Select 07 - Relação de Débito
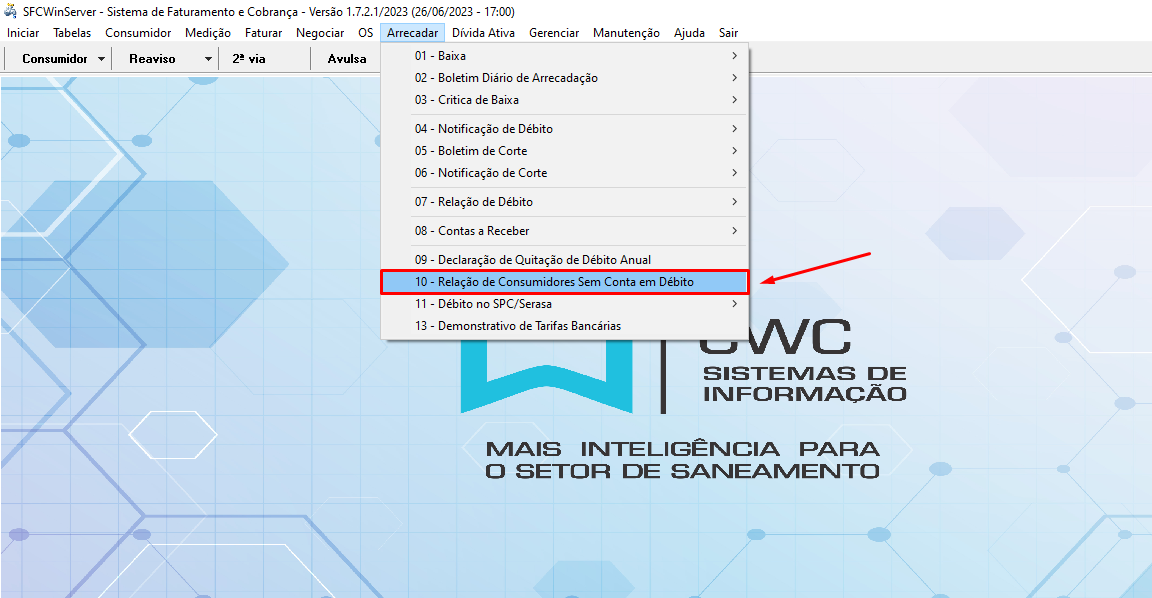This screenshot has height=598, width=1152. [x=564, y=202]
